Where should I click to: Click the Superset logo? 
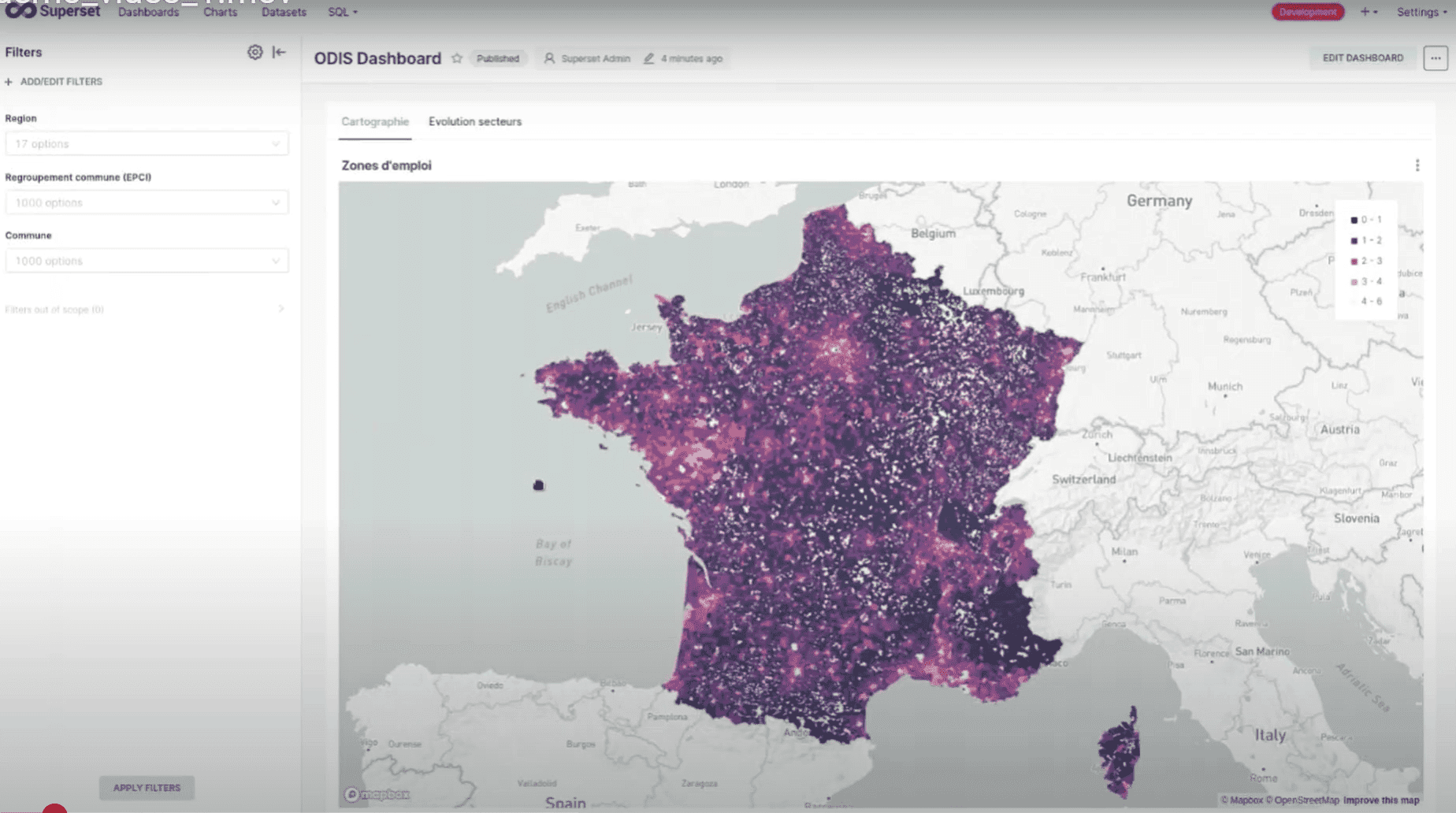pos(54,11)
